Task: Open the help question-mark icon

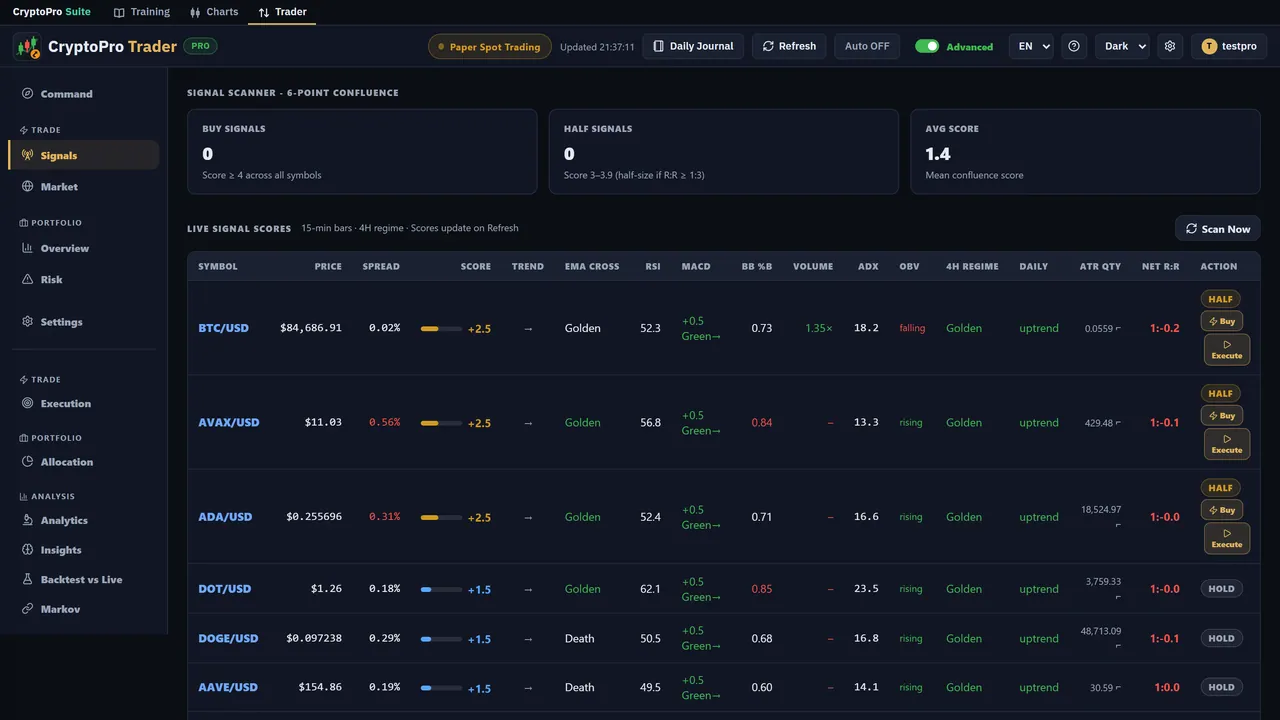Action: 1074,46
